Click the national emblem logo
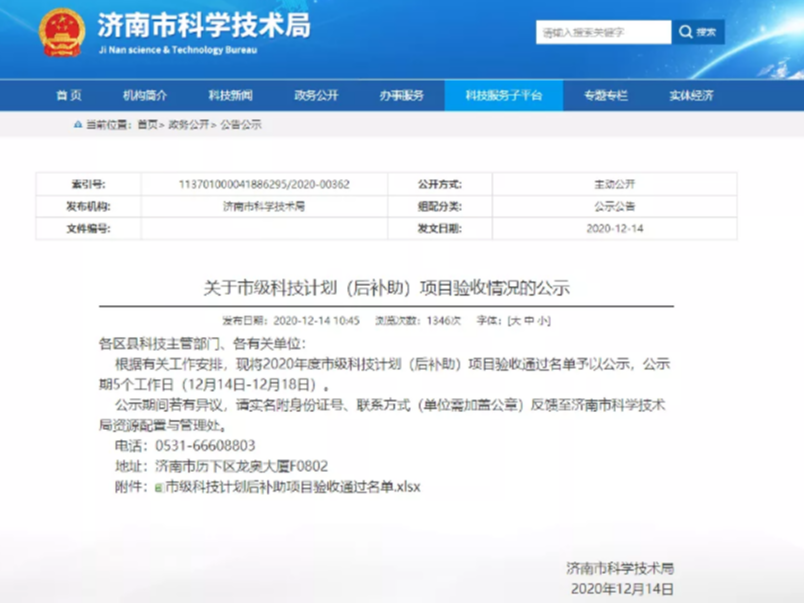This screenshot has height=603, width=804. point(60,32)
